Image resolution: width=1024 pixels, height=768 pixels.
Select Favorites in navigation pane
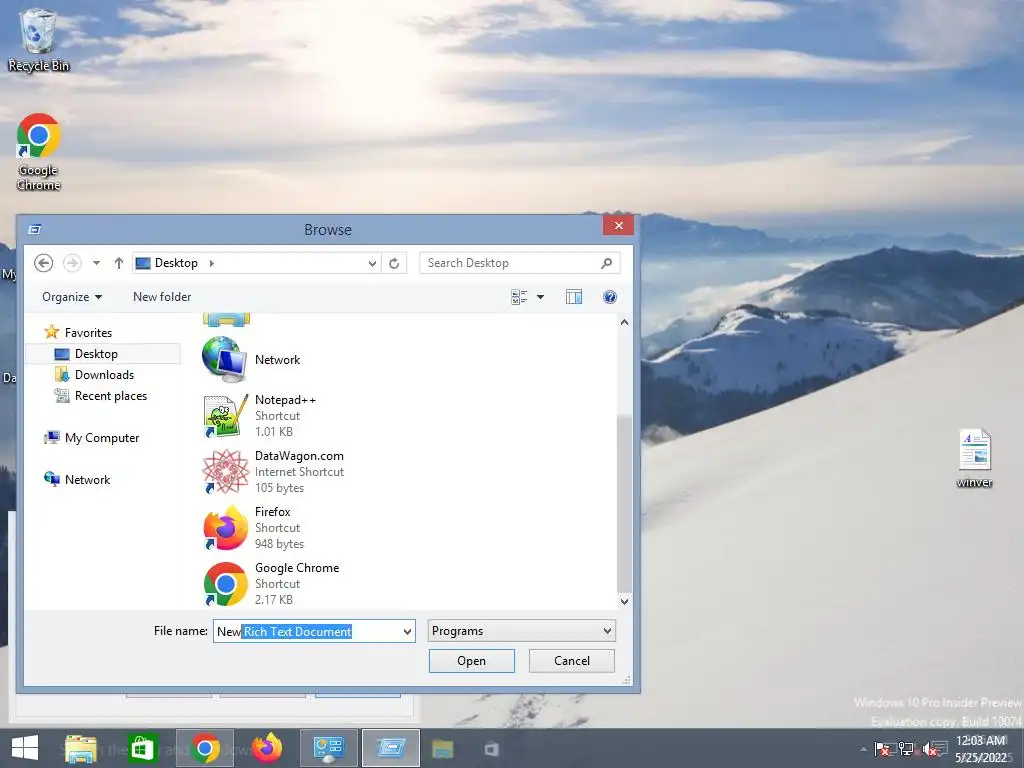point(78,332)
